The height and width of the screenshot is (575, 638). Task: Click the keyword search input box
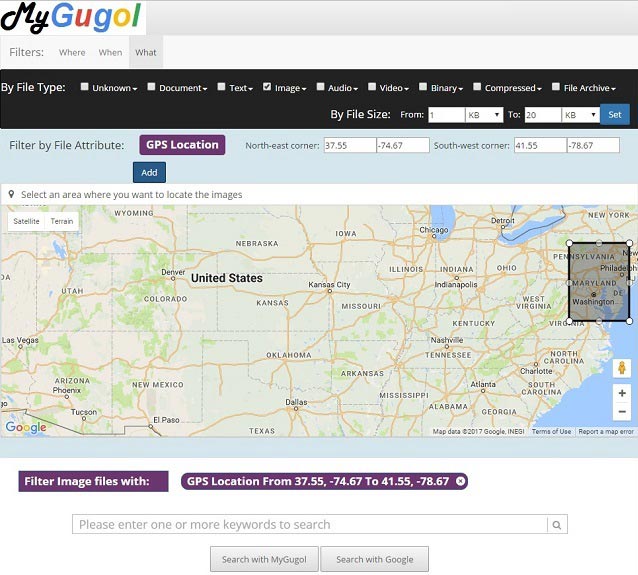[310, 525]
